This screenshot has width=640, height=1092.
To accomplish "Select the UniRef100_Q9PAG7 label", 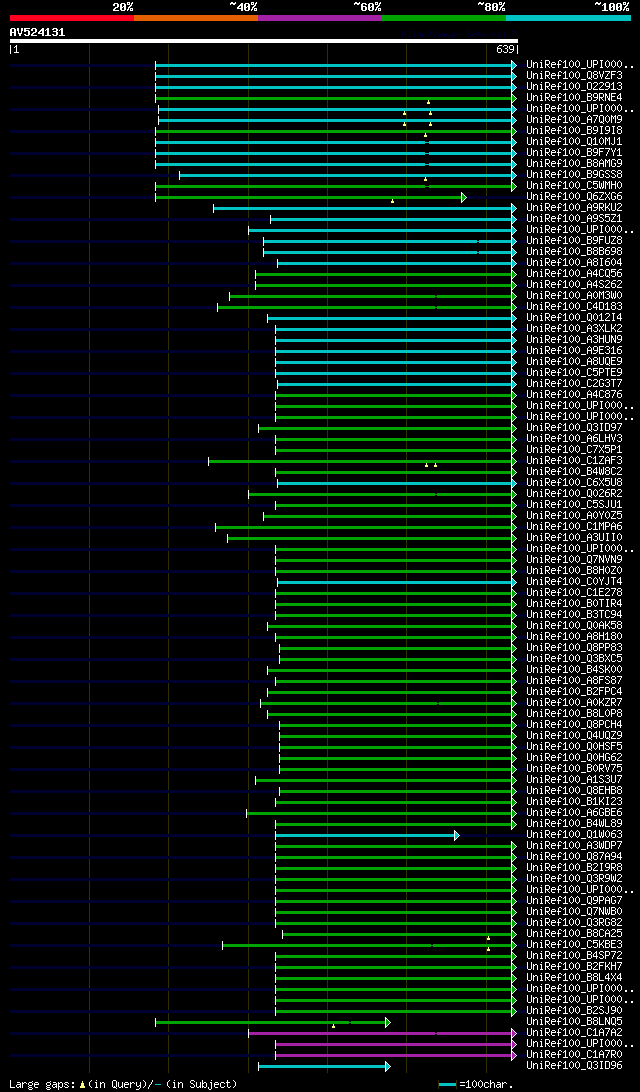I will pyautogui.click(x=575, y=900).
